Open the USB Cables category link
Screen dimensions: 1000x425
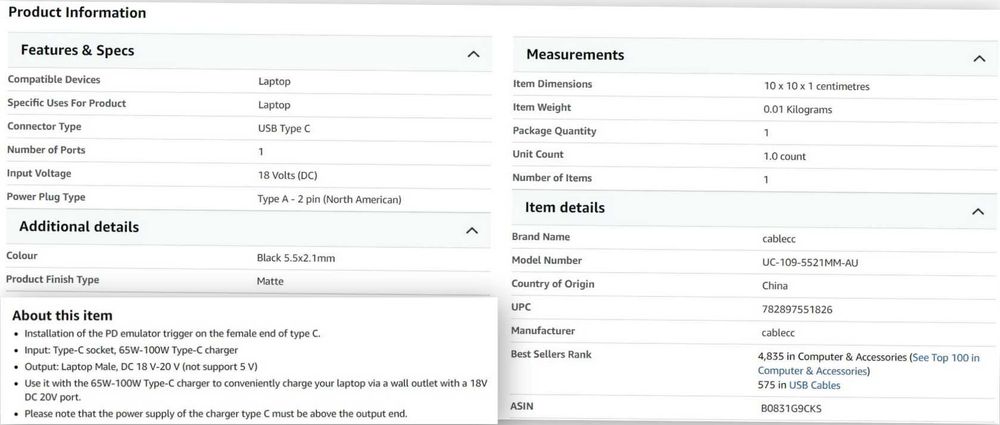[814, 385]
